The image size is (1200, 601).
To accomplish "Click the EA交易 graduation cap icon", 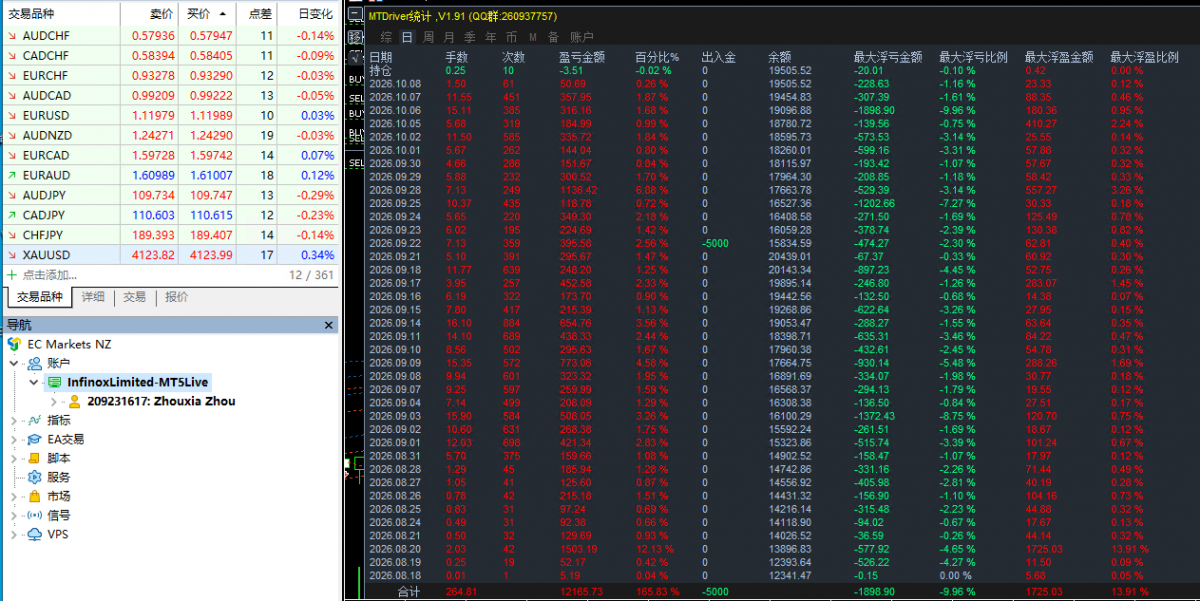I will 34,439.
